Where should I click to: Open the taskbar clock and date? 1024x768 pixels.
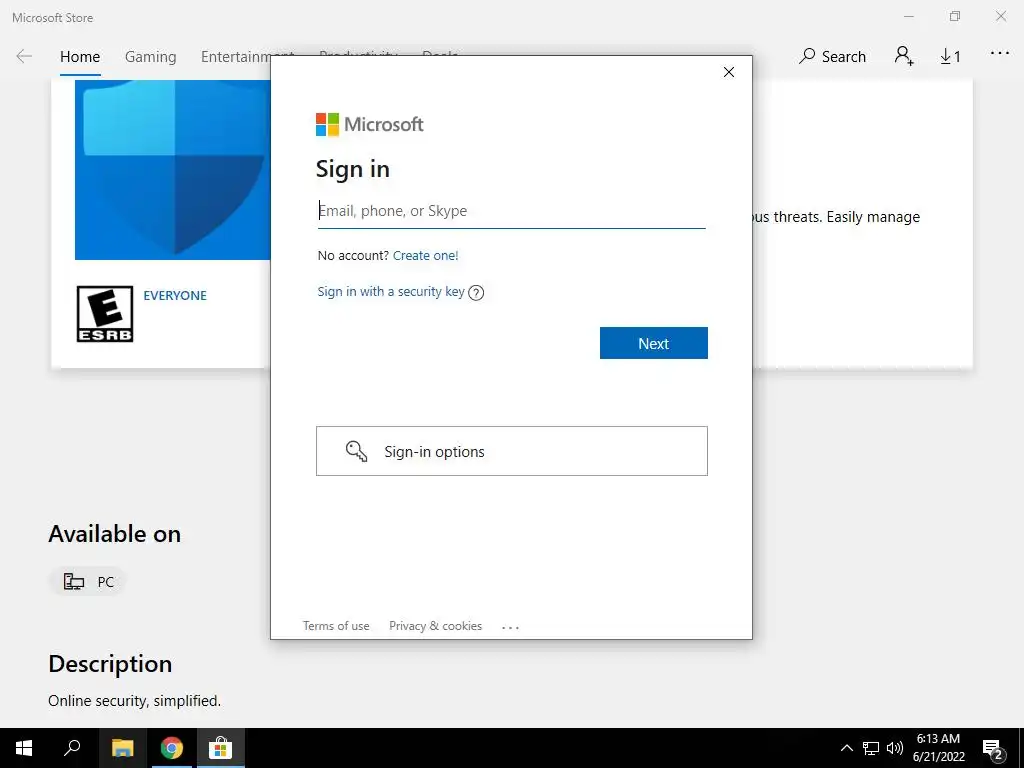[x=938, y=748]
